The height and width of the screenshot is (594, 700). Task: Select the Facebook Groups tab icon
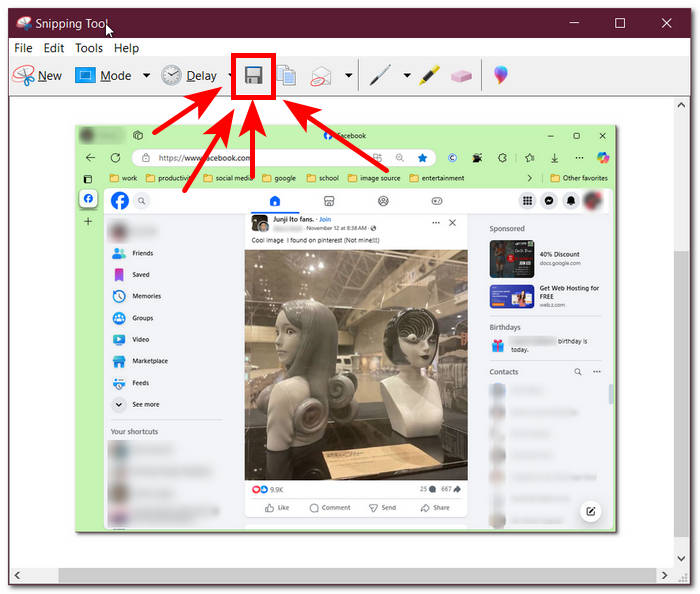pos(383,201)
